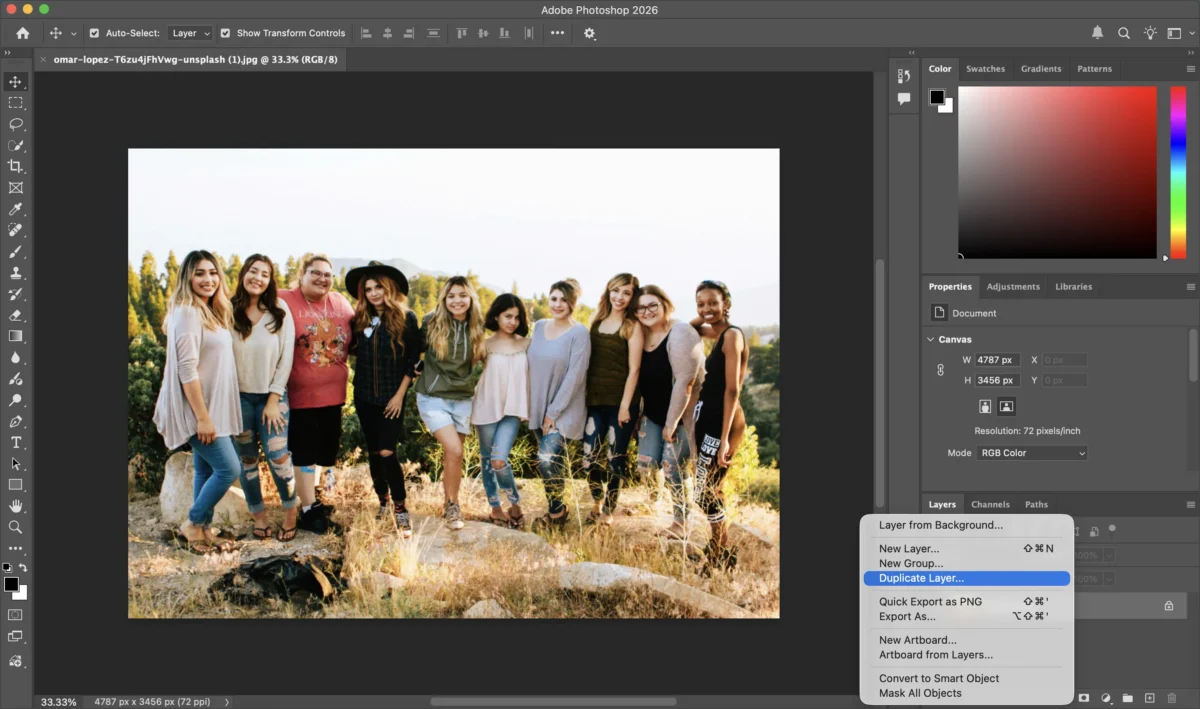The height and width of the screenshot is (709, 1200).
Task: Disable Show Transform Controls checkbox
Action: click(x=225, y=33)
